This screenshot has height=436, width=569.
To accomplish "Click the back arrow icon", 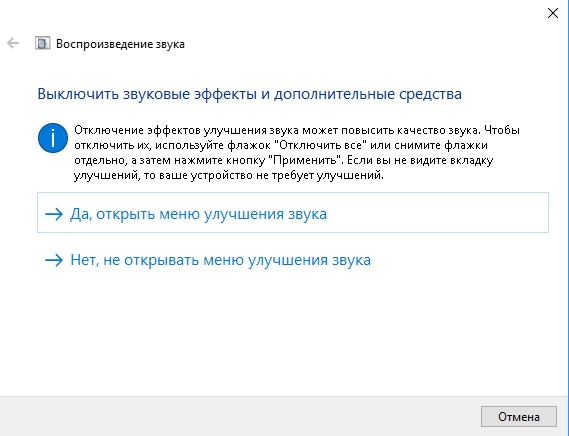I will point(13,43).
